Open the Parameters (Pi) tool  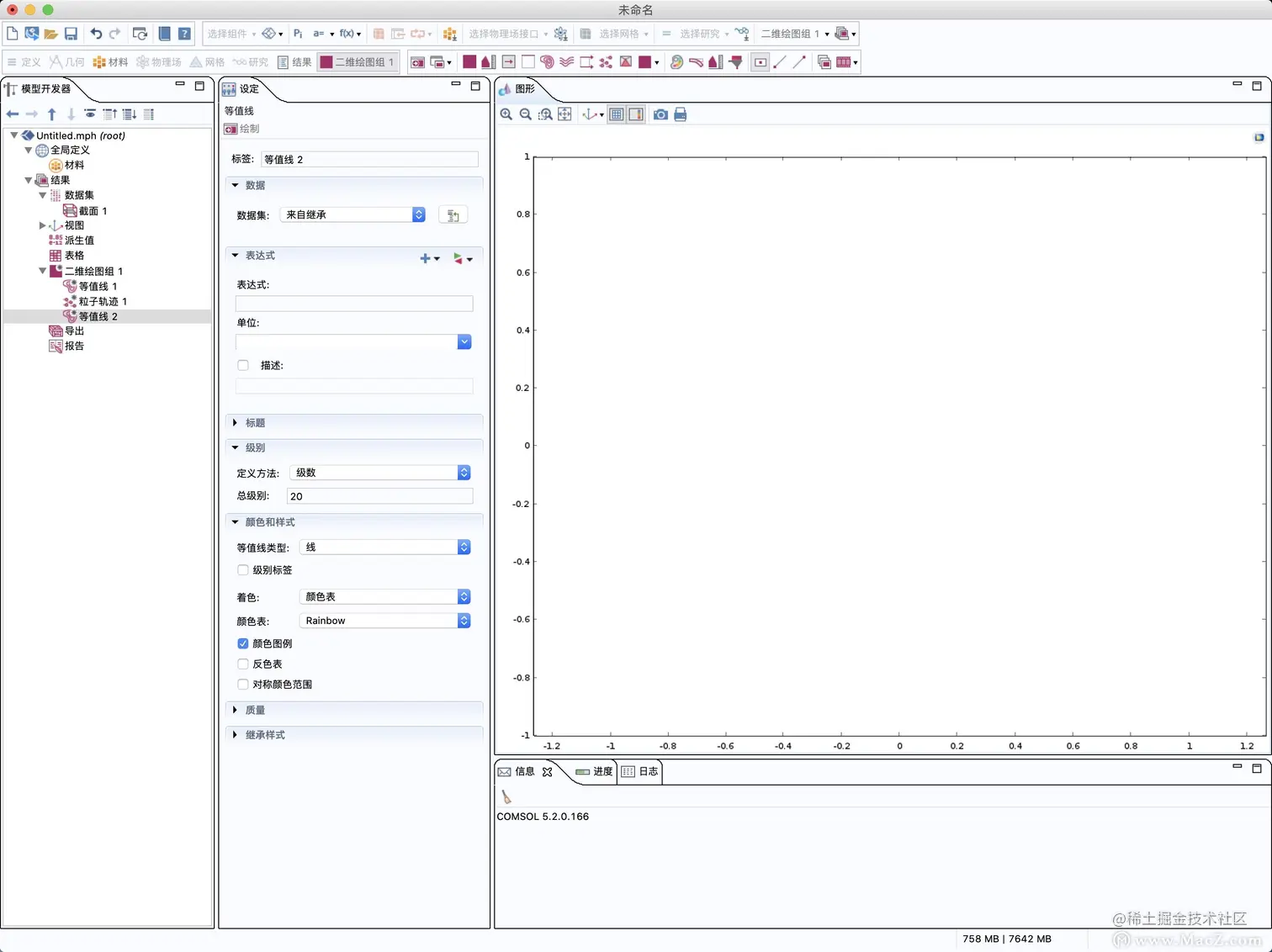[x=298, y=34]
